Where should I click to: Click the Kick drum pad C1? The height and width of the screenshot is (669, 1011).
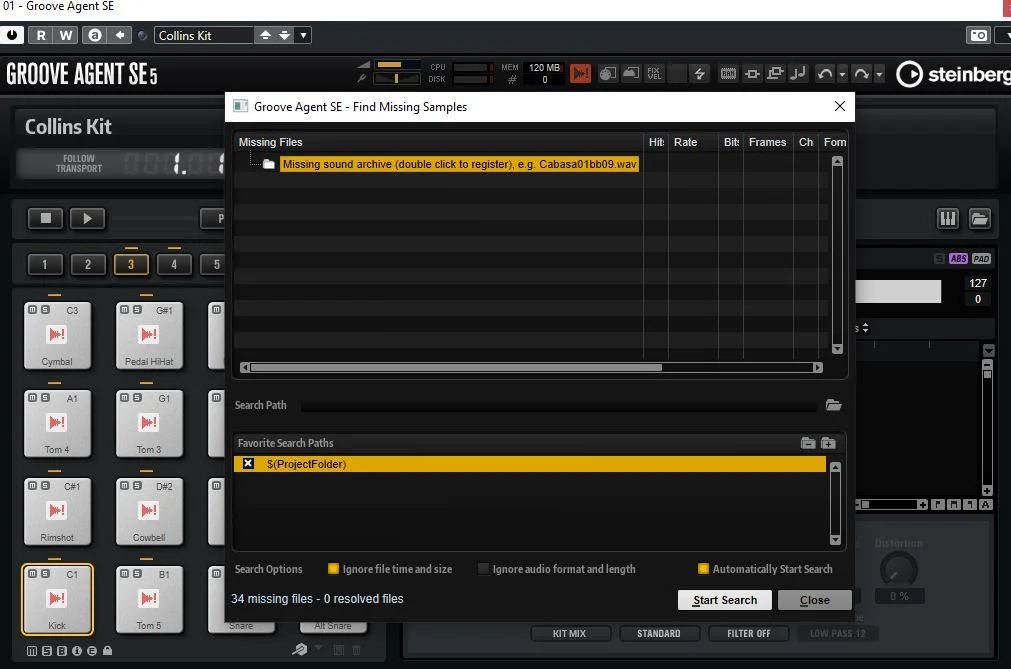pos(57,599)
